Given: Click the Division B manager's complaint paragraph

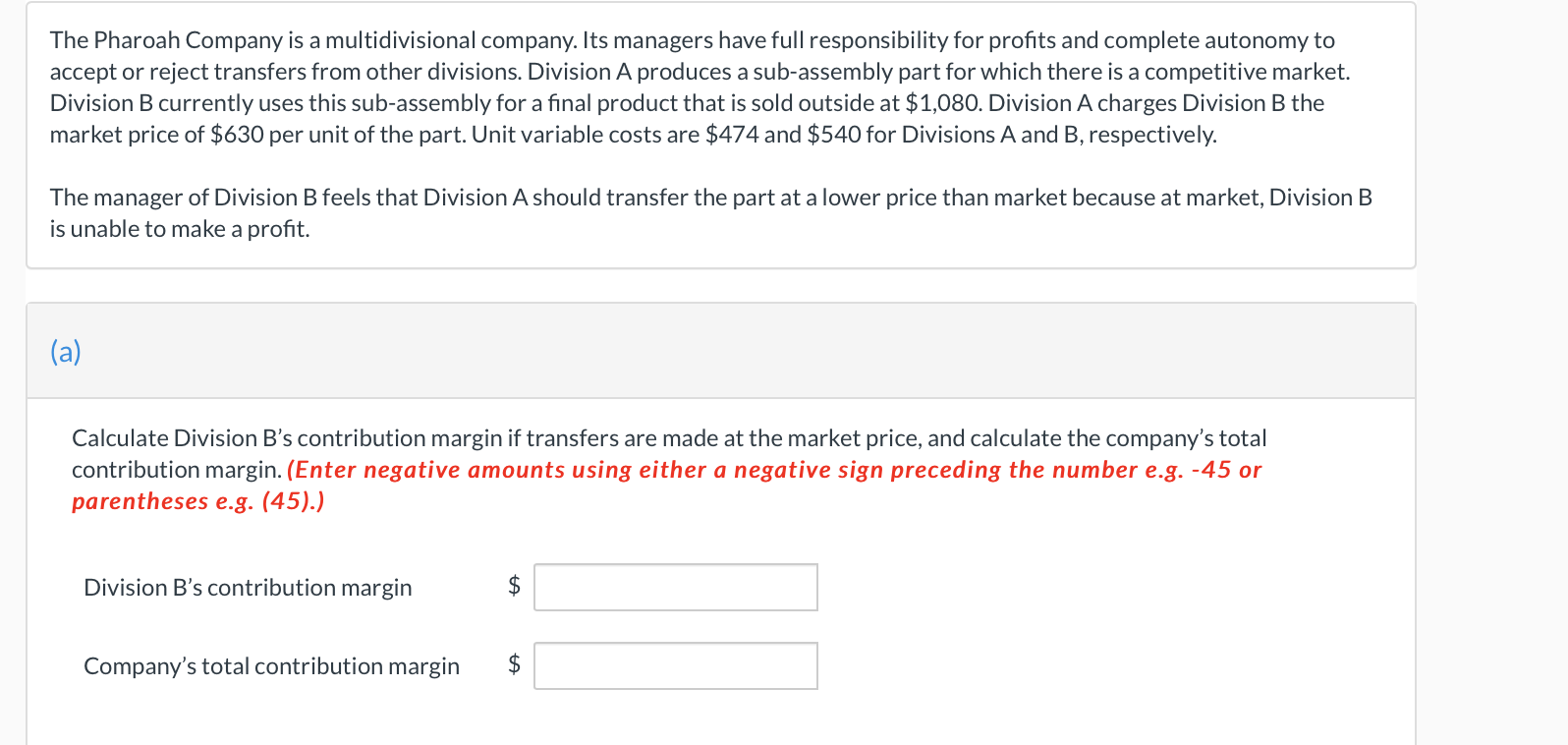Looking at the screenshot, I should point(711,213).
